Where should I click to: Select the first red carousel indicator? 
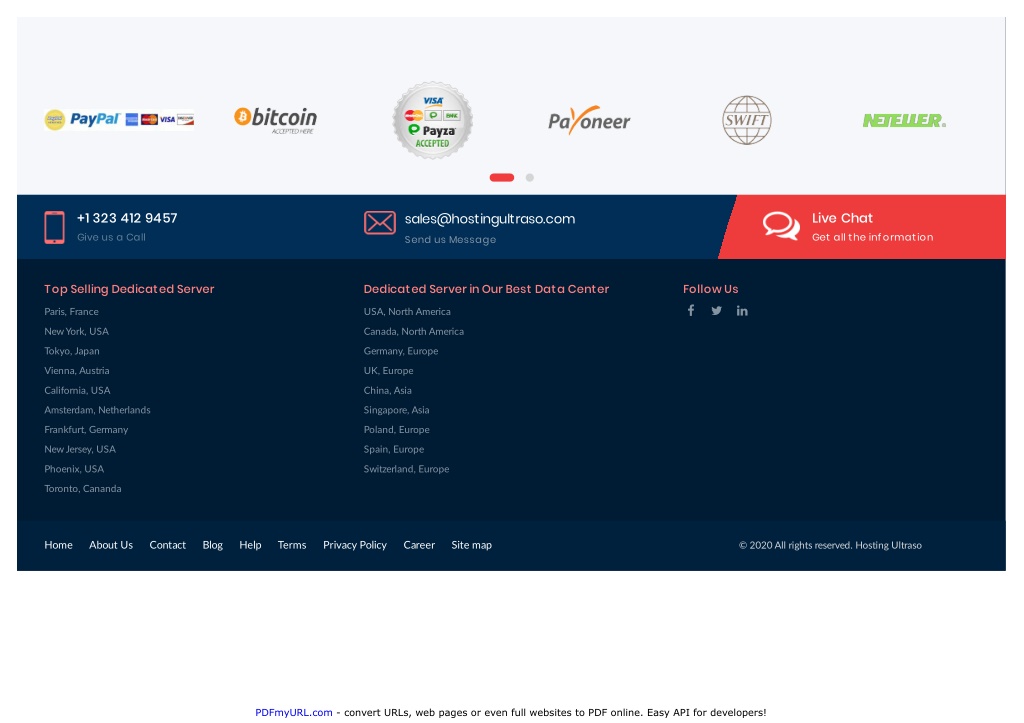coord(502,178)
